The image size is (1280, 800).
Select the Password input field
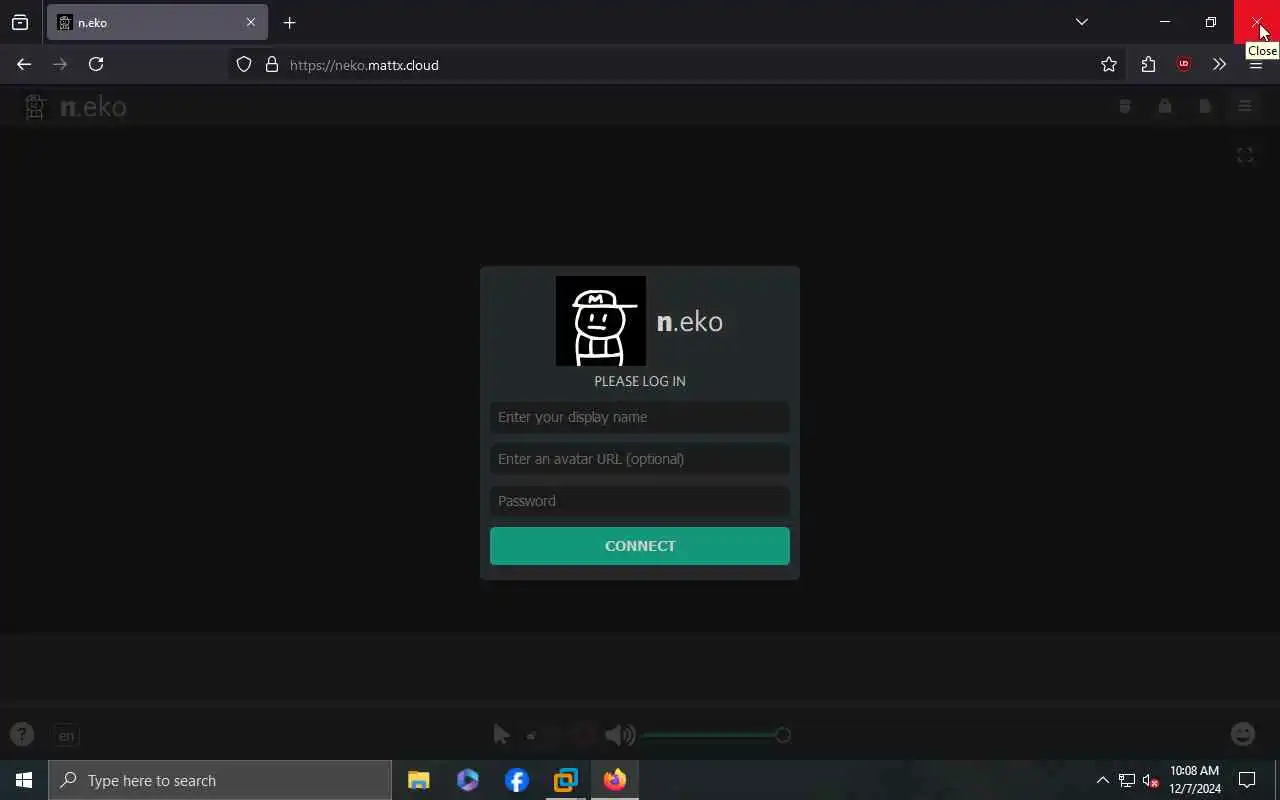coord(640,501)
